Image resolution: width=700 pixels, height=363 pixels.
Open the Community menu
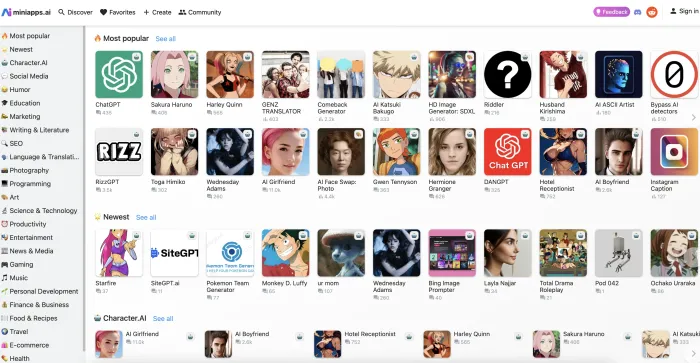click(x=200, y=12)
